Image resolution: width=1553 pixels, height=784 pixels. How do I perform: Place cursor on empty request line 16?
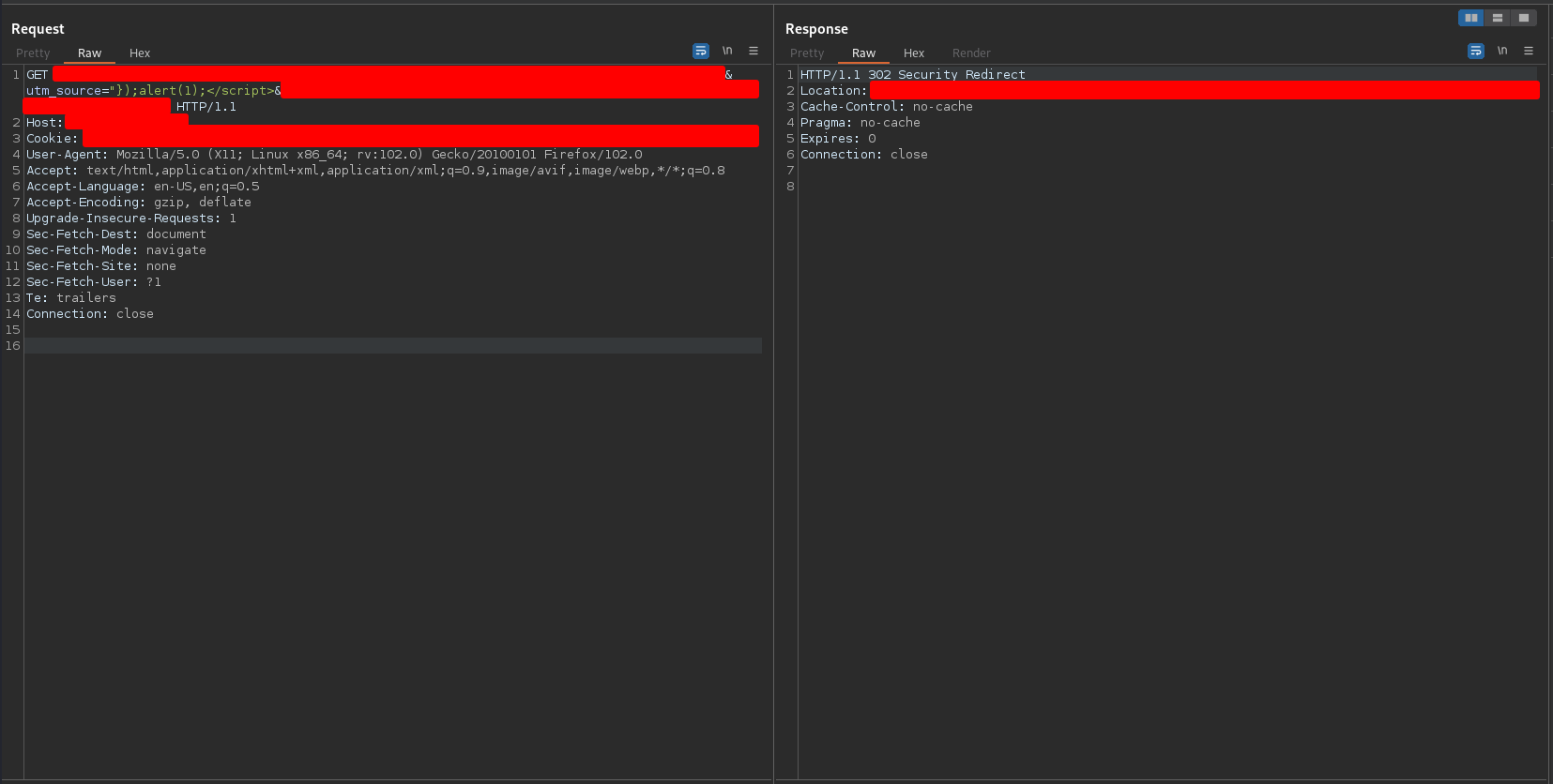click(x=392, y=346)
